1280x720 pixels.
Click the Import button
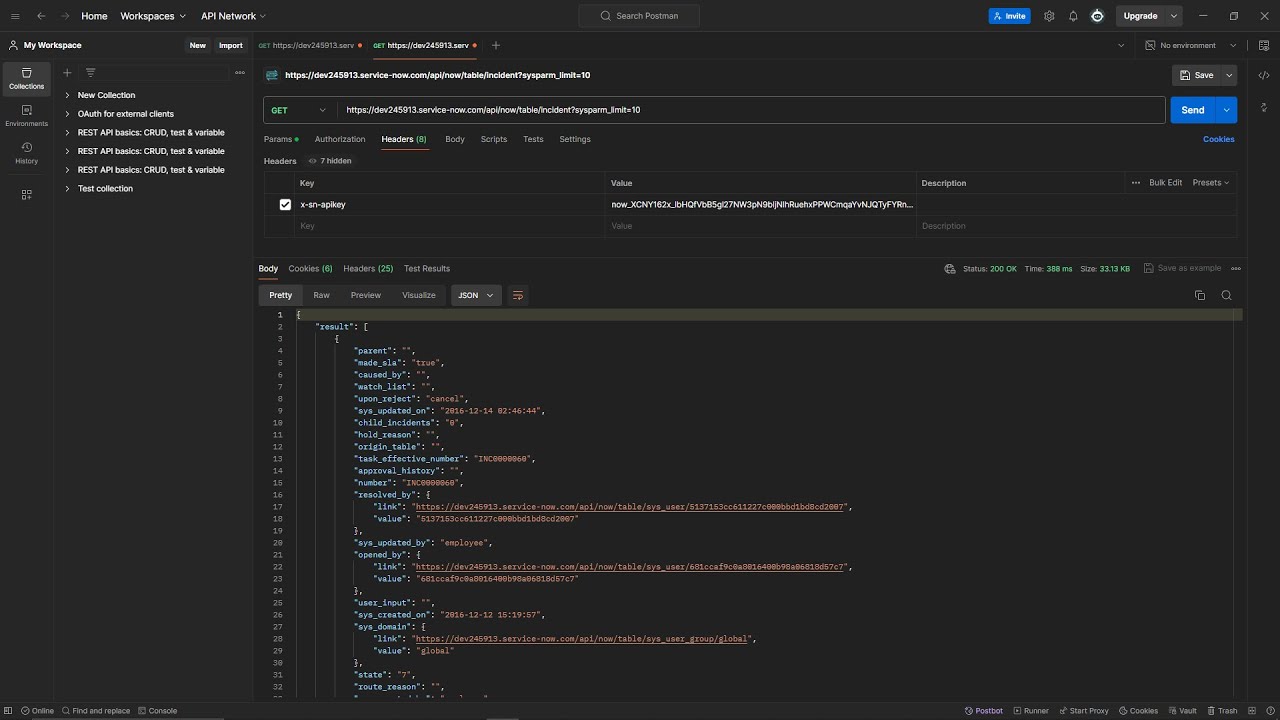[x=231, y=45]
